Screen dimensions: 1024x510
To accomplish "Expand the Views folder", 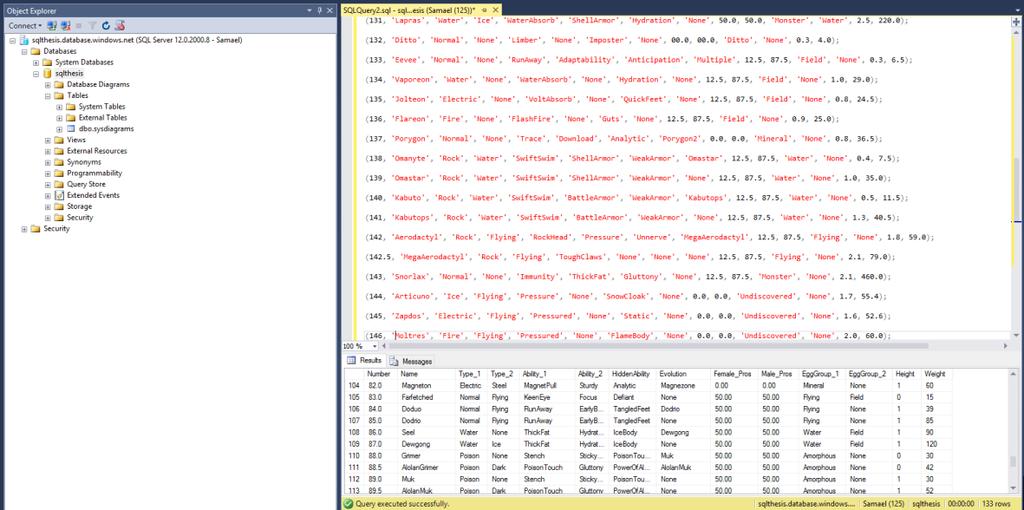I will (48, 140).
